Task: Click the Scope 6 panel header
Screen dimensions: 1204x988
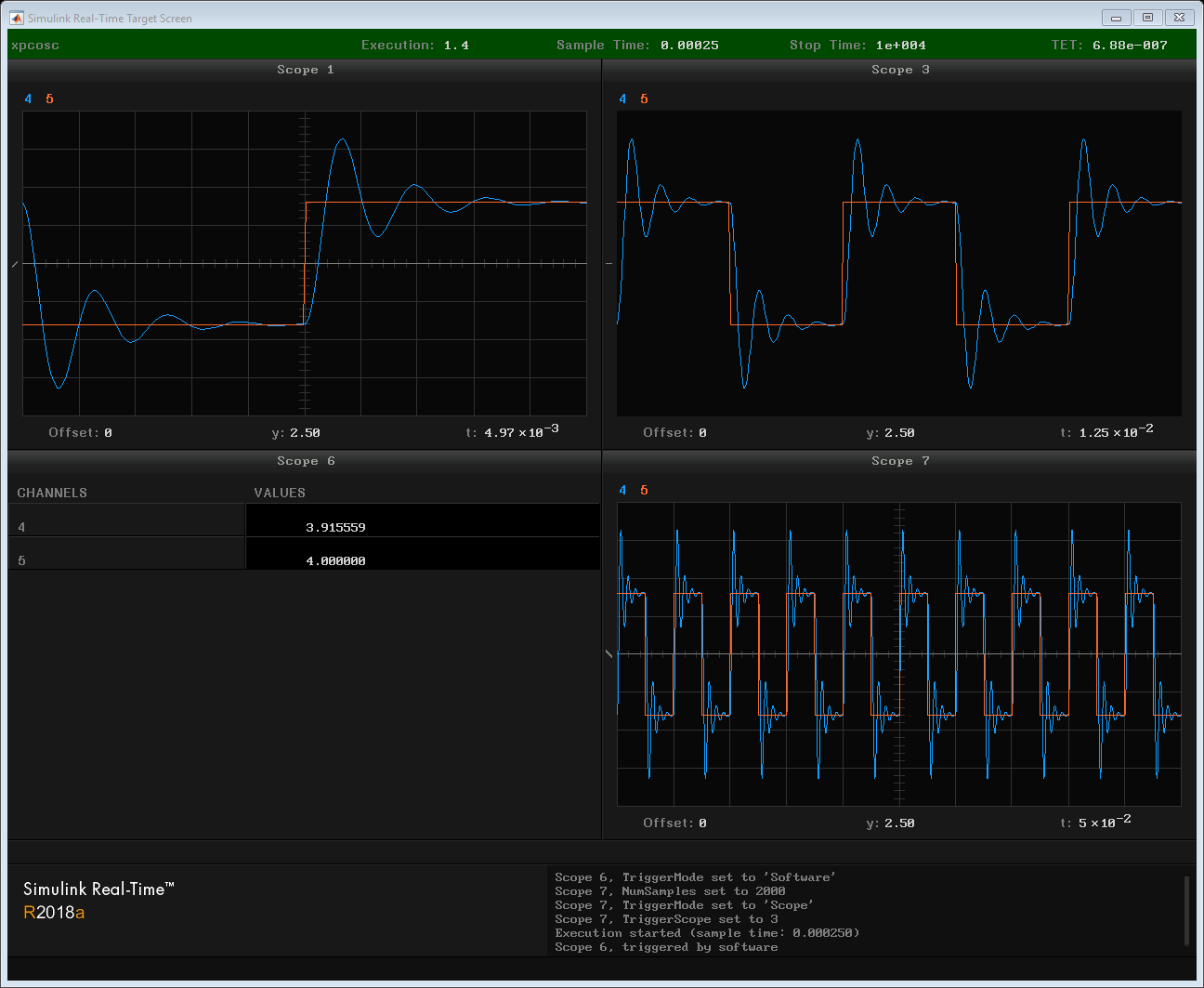Action: pyautogui.click(x=305, y=461)
